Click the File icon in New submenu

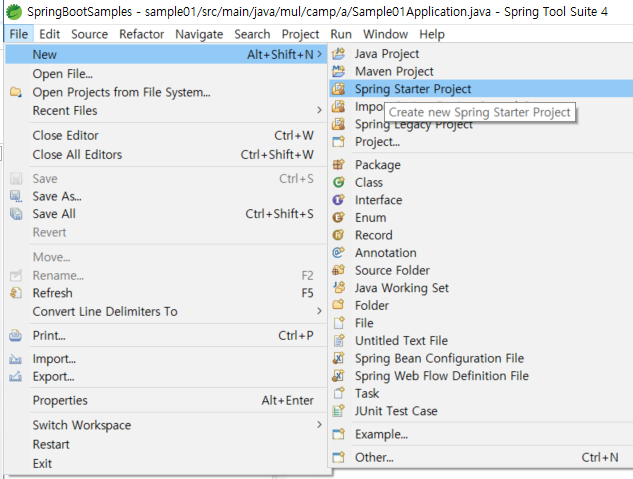click(338, 323)
